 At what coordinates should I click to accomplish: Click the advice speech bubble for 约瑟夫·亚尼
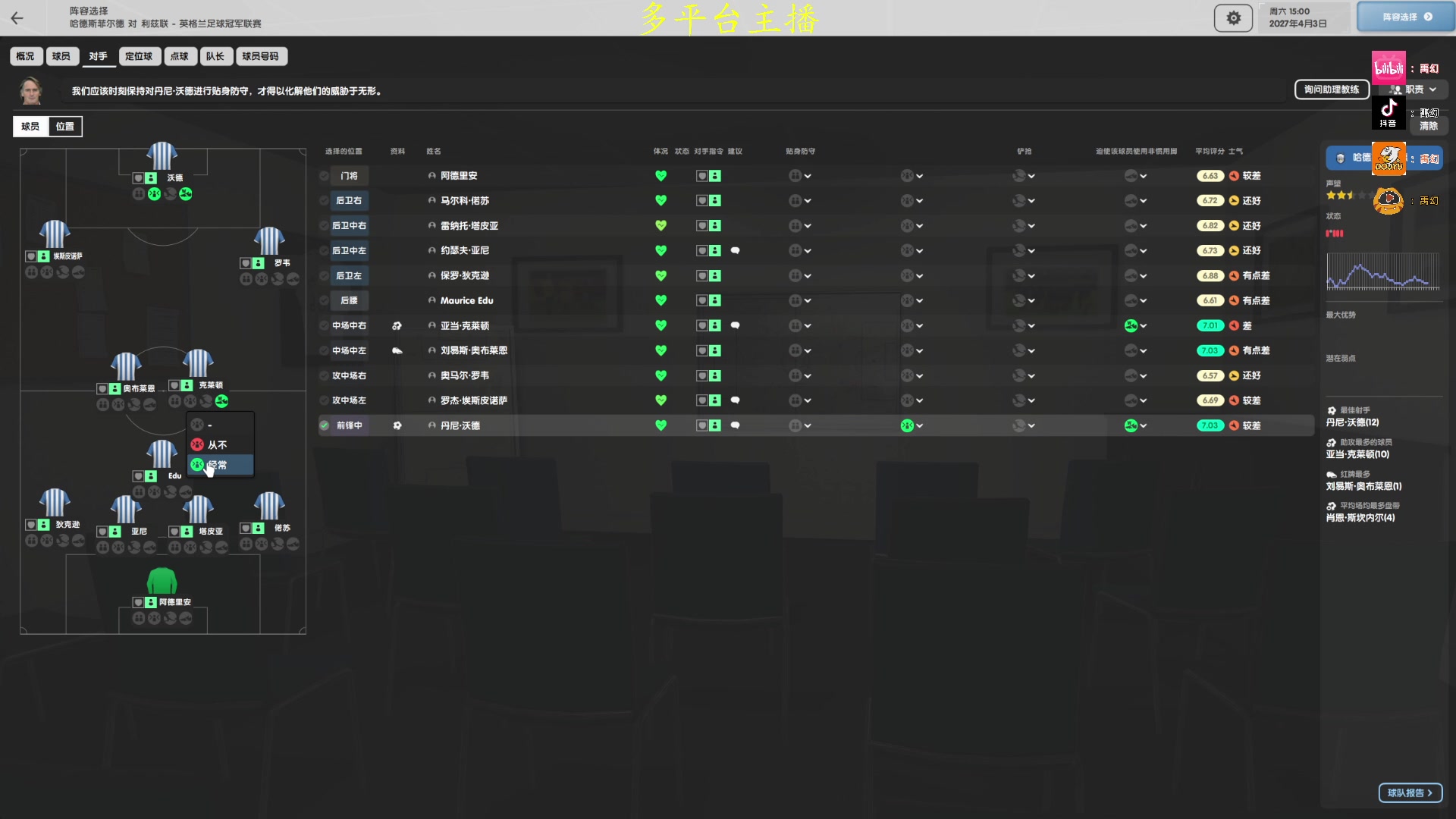click(x=735, y=250)
